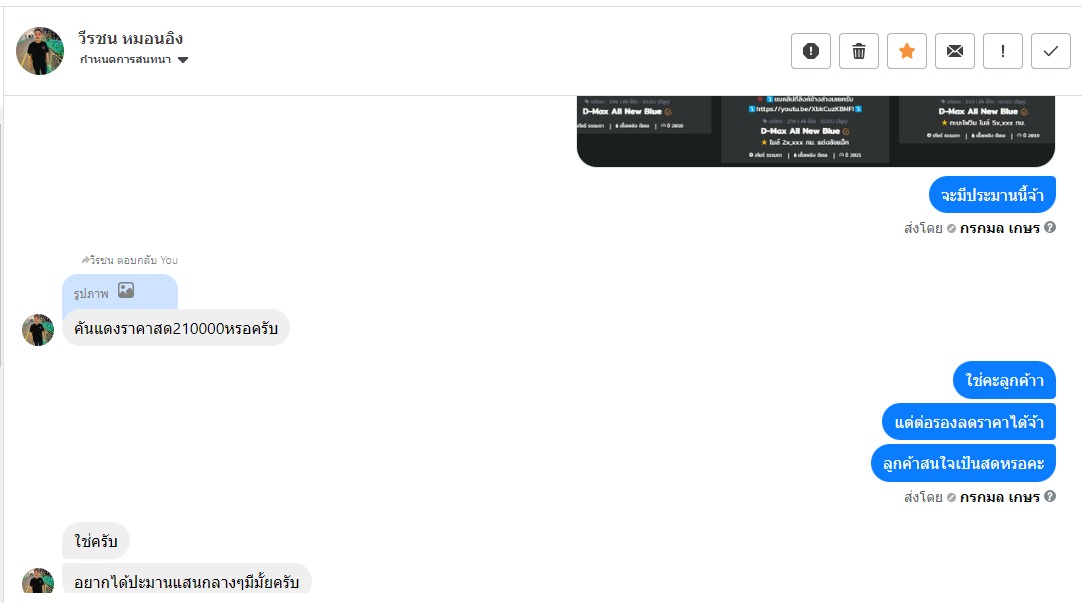Select message แต่ต่อรองลดราคาได้จ้า
The image size is (1082, 603).
point(969,422)
